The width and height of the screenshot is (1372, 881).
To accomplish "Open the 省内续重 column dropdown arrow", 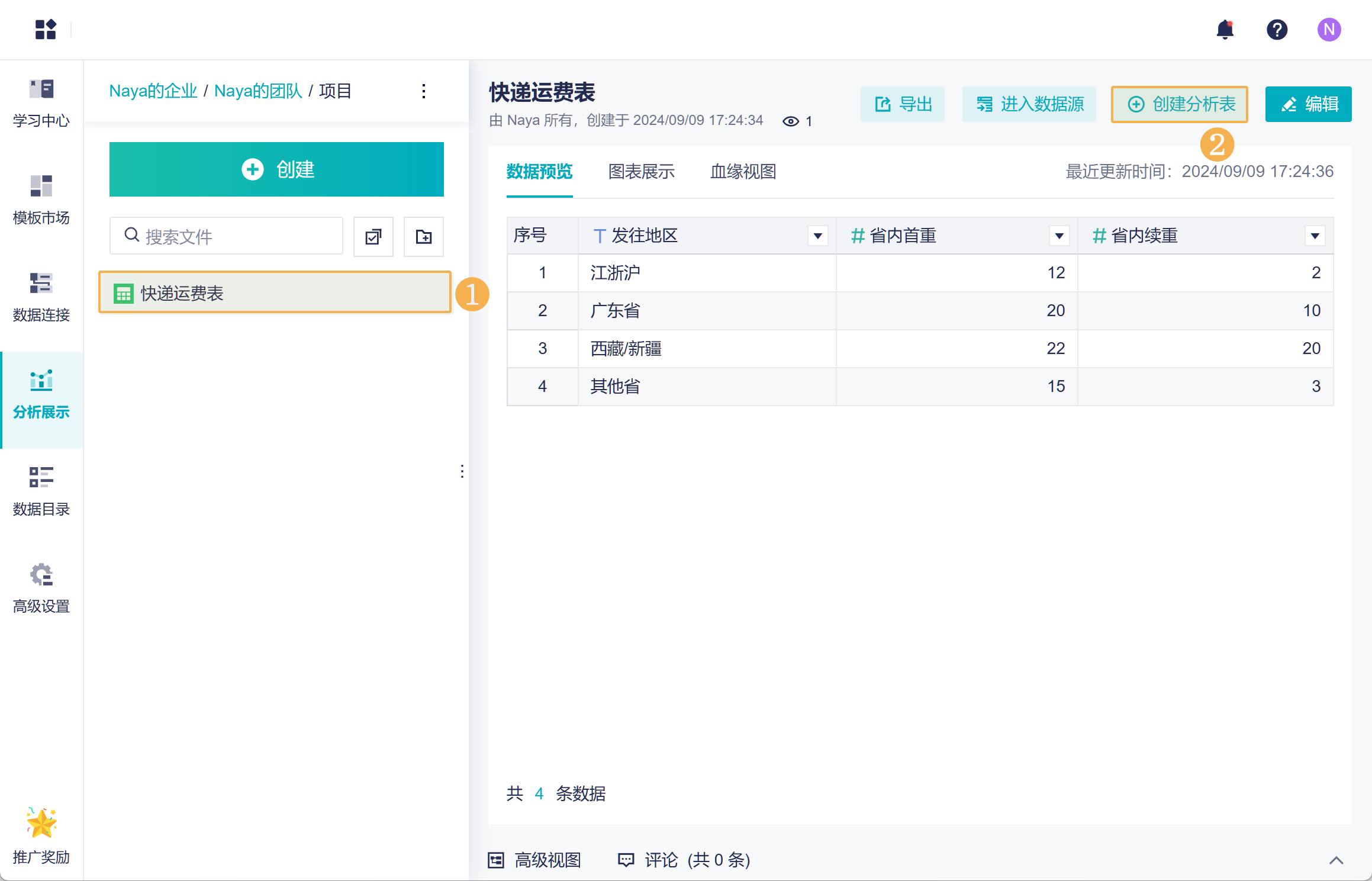I will (1315, 236).
